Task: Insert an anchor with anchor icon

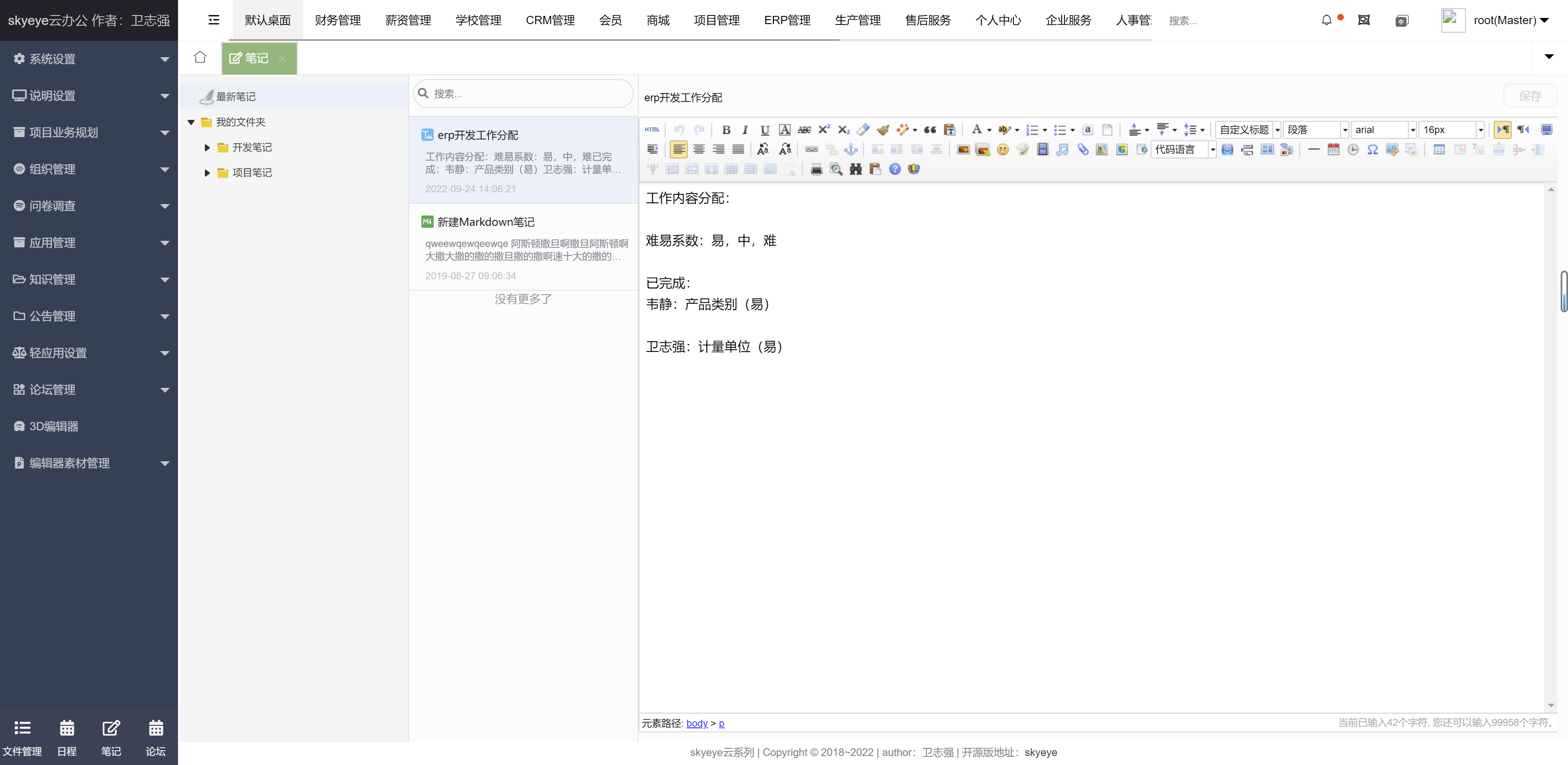Action: [x=850, y=150]
